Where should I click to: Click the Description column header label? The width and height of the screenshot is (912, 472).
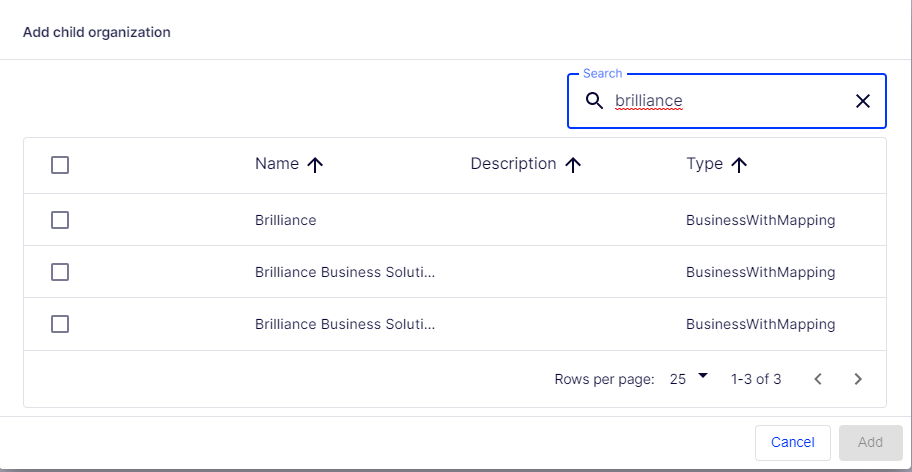click(x=513, y=164)
